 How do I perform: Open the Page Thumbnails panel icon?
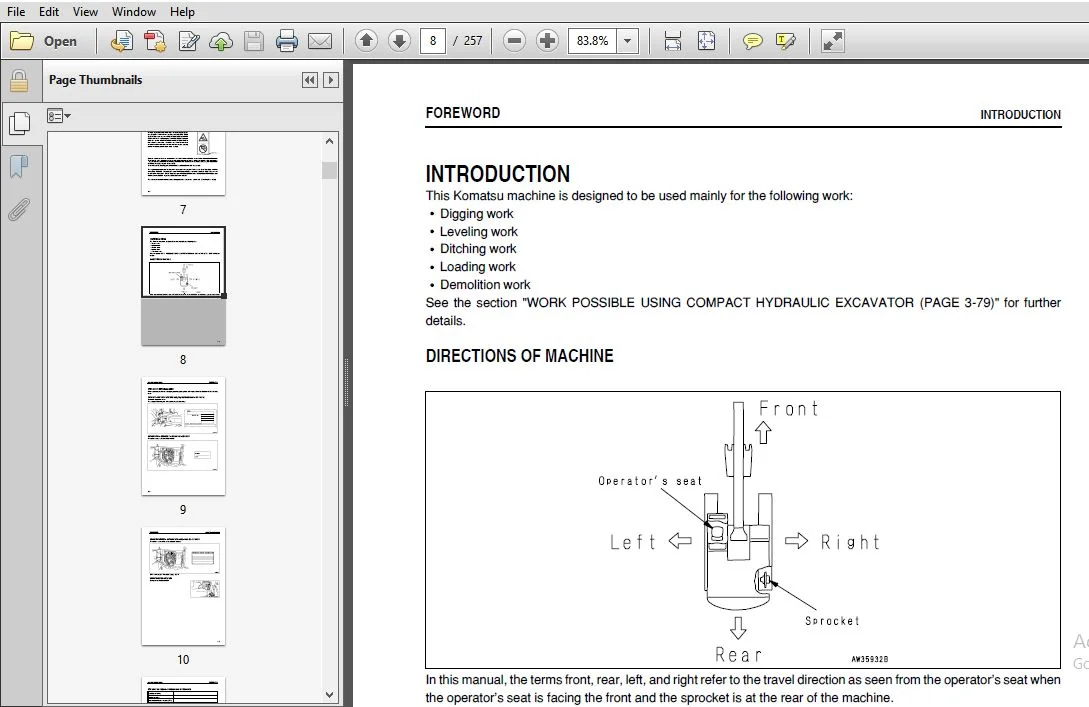(19, 124)
